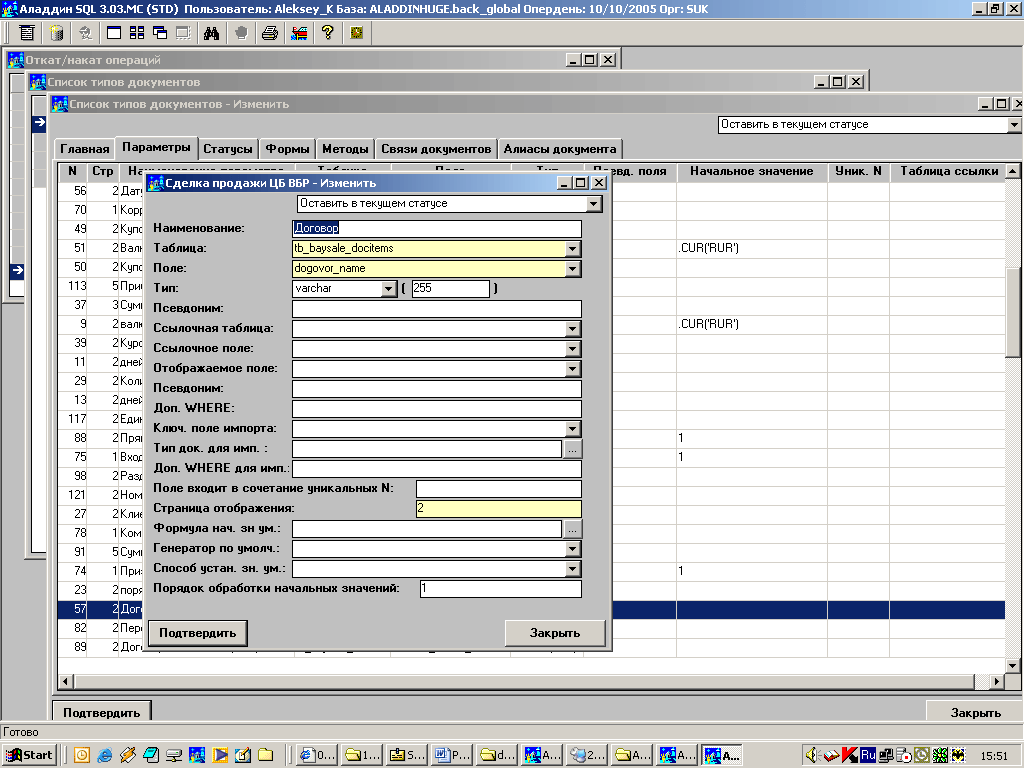Switch to the Главная tab
Screen dimensions: 1024x768
pos(84,149)
